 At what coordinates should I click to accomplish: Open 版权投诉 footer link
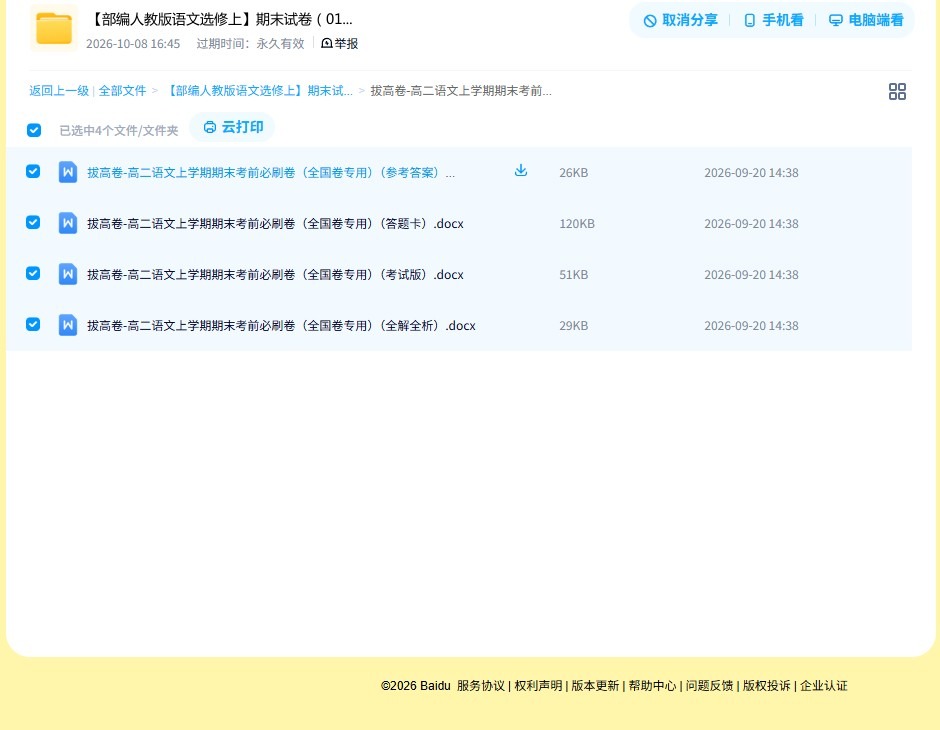click(767, 686)
